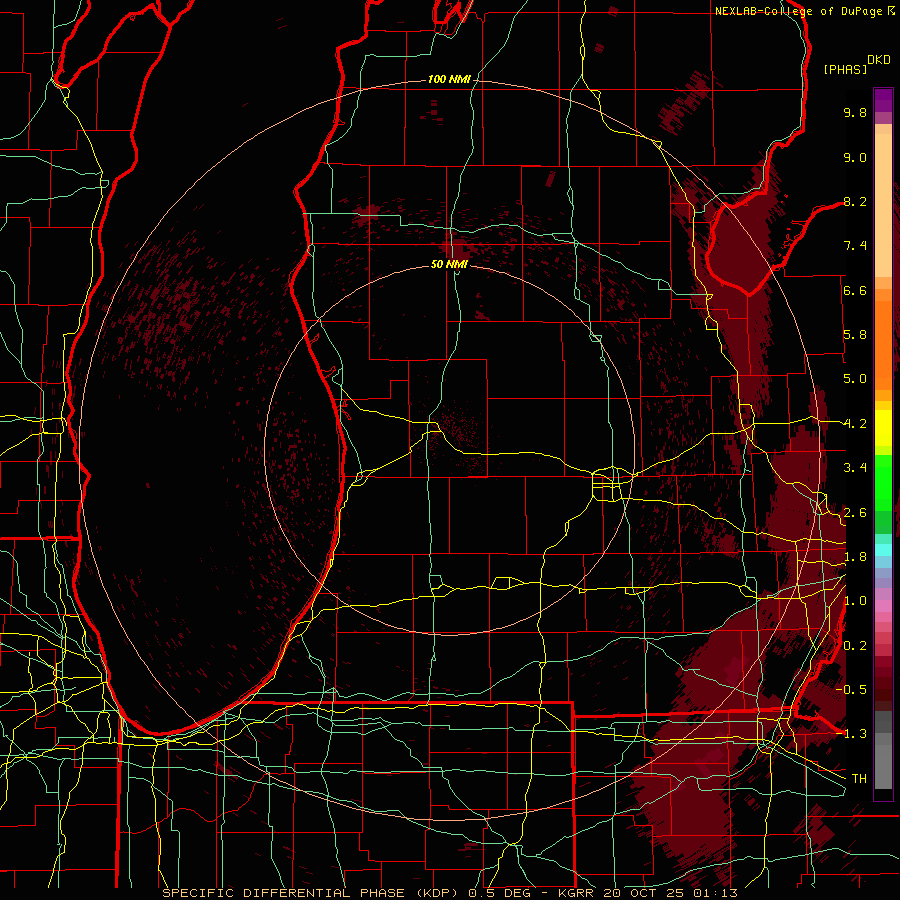Viewport: 900px width, 900px height.
Task: Click the 0.2 scale value
Action: pos(855,646)
